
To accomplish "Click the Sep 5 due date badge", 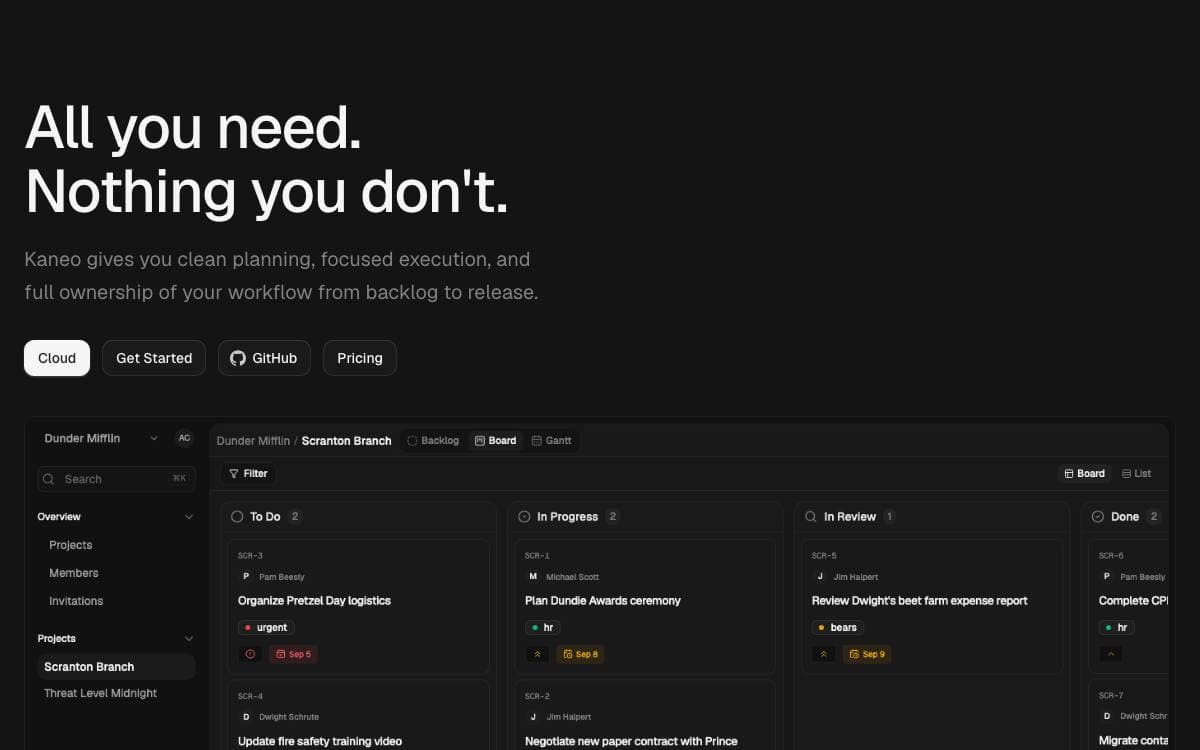I will coord(293,654).
